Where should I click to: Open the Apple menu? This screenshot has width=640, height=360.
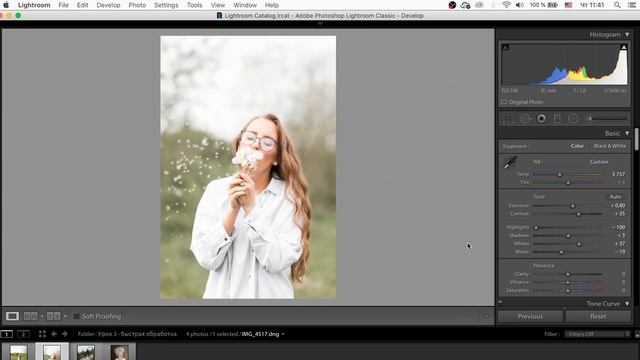[6, 5]
